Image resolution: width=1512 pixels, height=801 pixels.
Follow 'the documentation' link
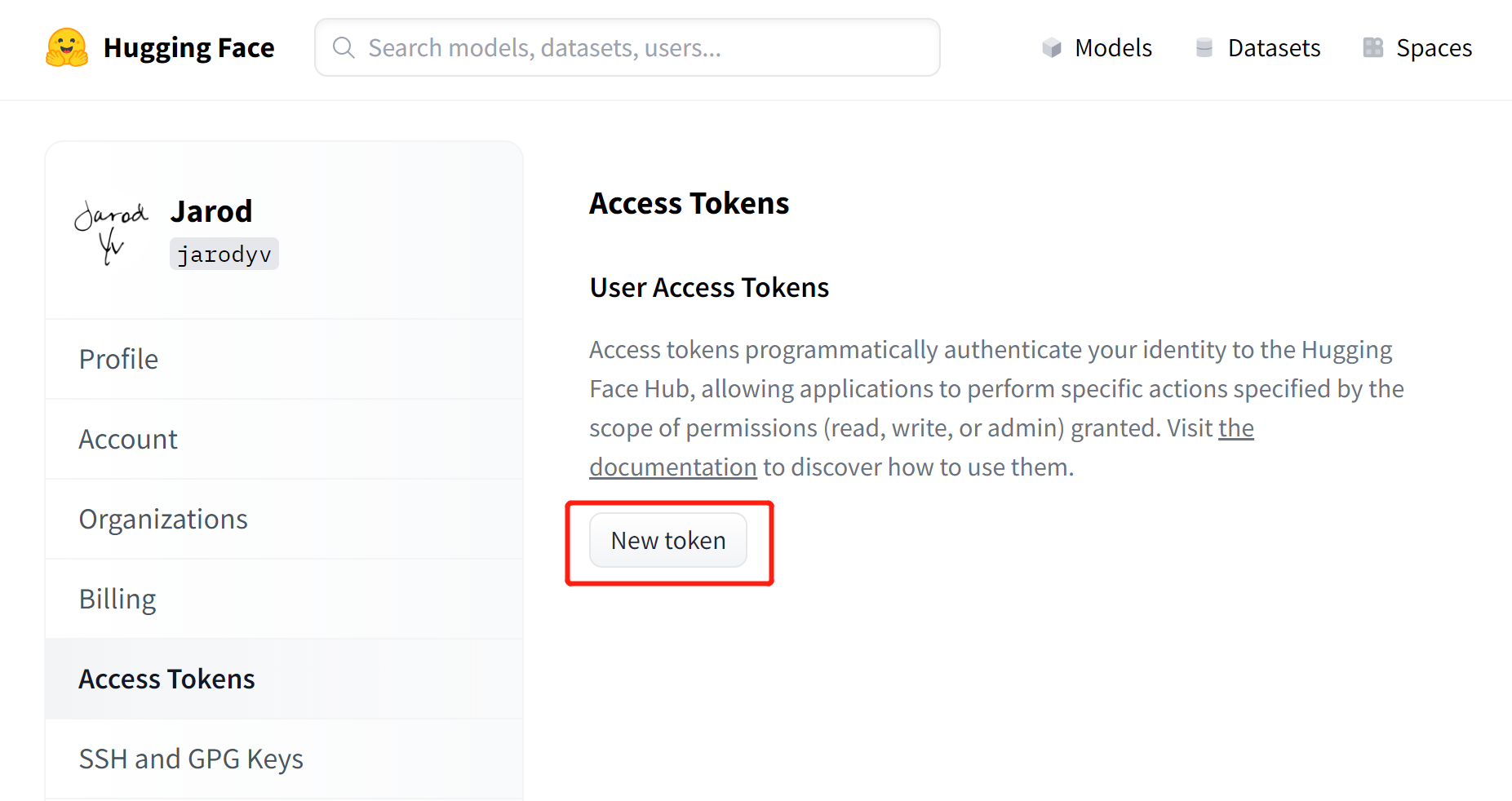[x=673, y=467]
